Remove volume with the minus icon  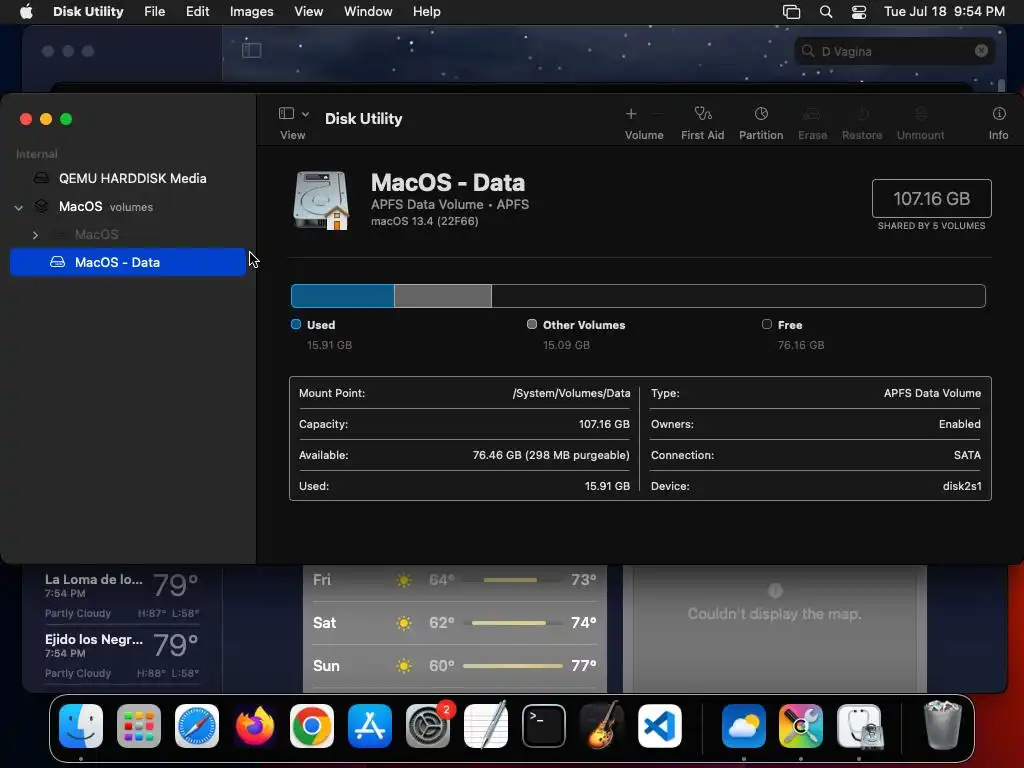point(658,114)
